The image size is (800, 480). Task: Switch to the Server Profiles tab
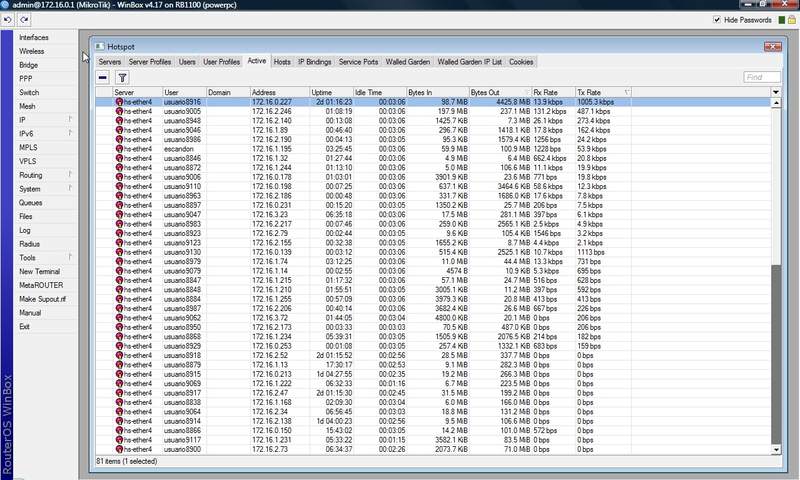[x=150, y=62]
